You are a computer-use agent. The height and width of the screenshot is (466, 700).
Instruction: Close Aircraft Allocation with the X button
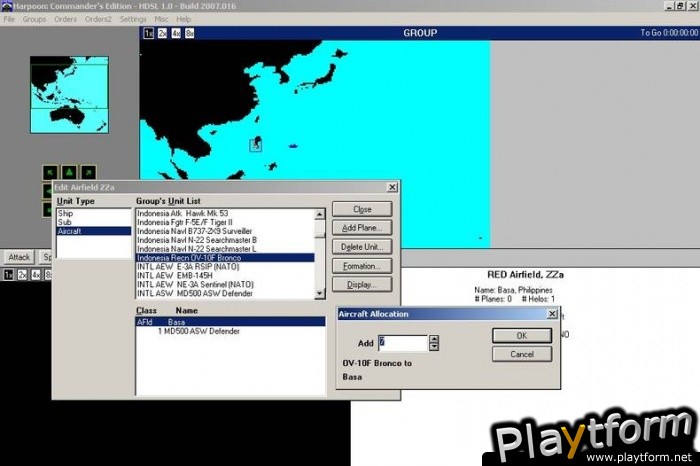pos(552,314)
